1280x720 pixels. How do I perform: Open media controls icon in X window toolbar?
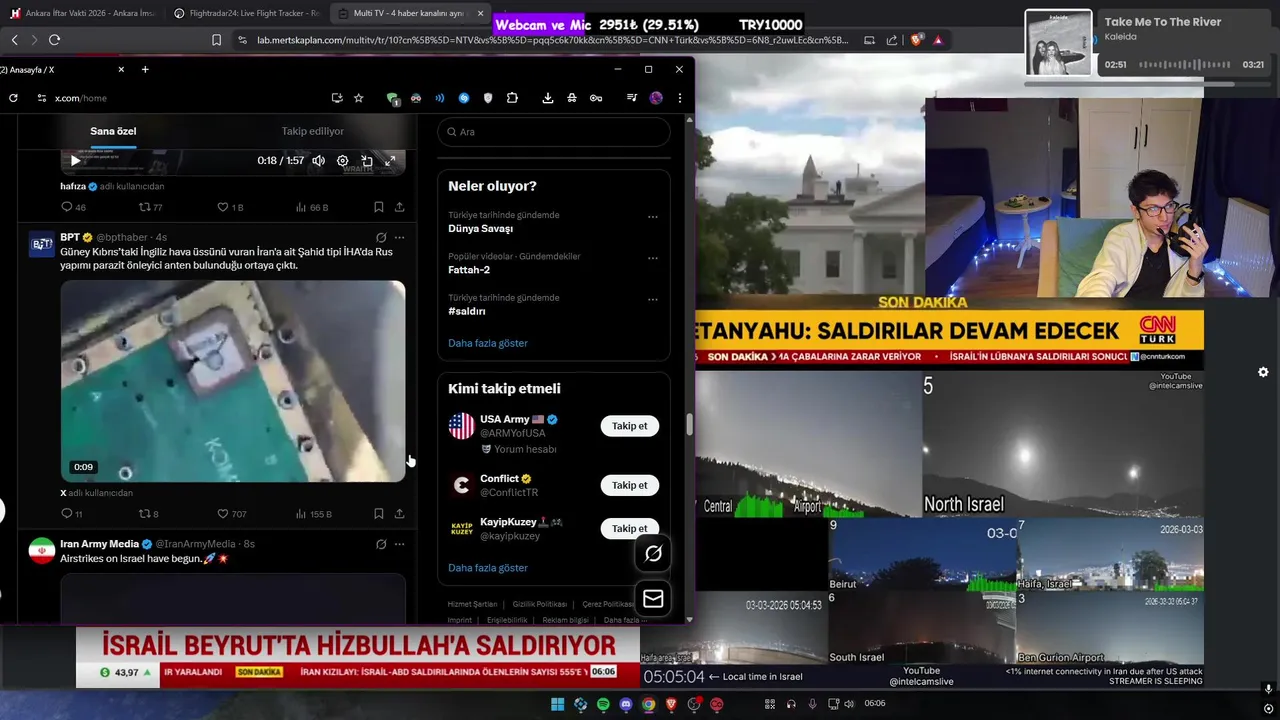[632, 98]
